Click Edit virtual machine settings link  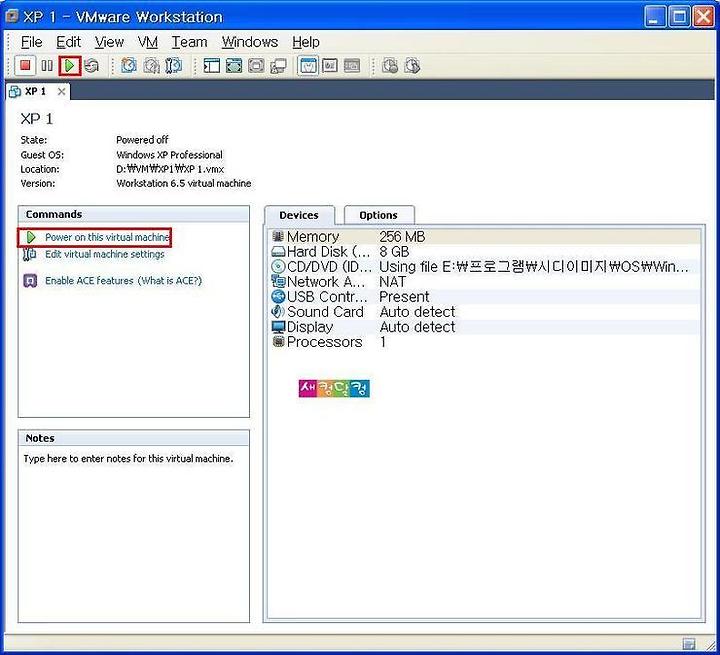(x=105, y=254)
